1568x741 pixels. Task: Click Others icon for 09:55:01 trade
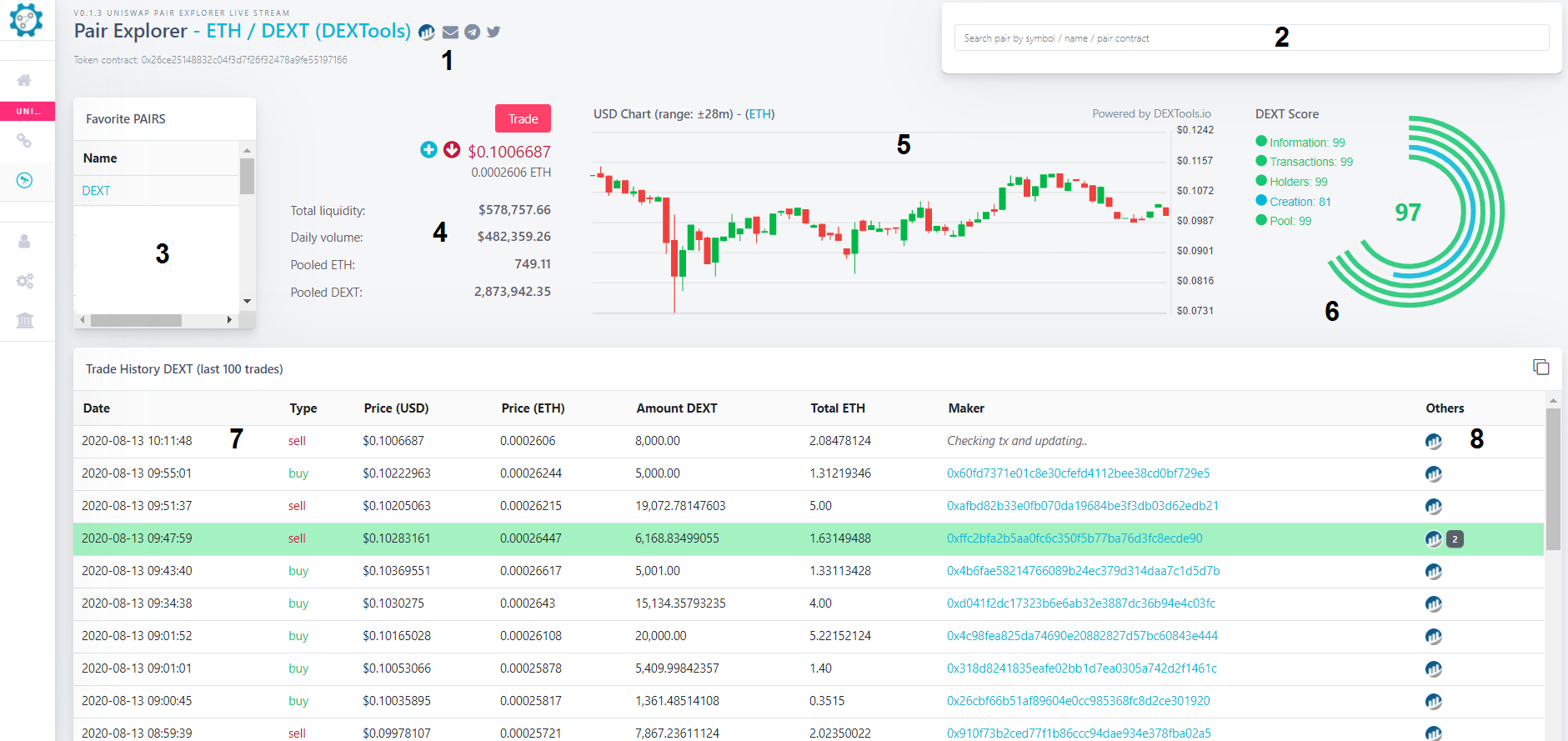(x=1434, y=473)
